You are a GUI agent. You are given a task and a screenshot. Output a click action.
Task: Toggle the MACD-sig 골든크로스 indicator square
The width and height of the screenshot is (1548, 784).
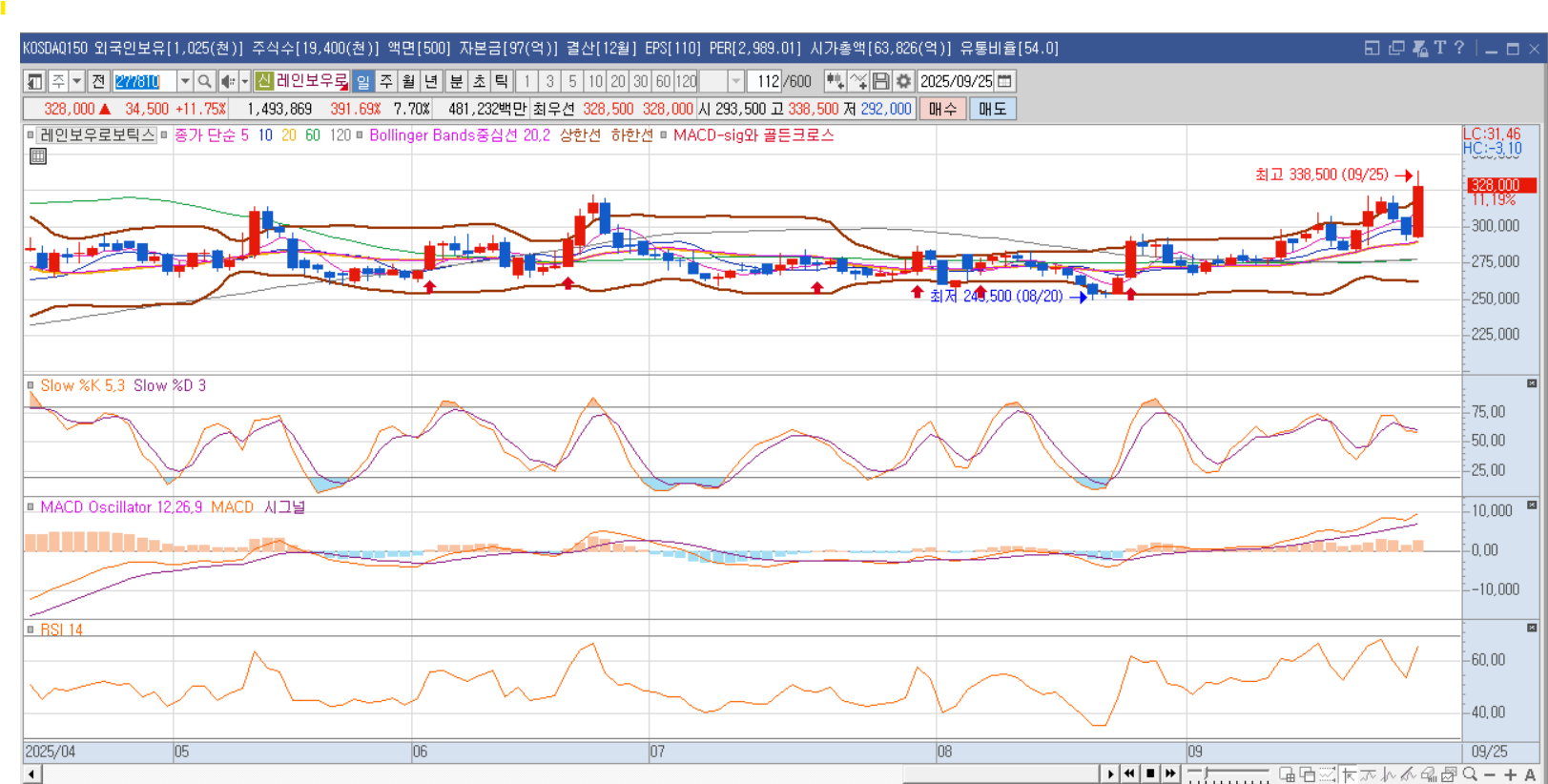[x=663, y=135]
